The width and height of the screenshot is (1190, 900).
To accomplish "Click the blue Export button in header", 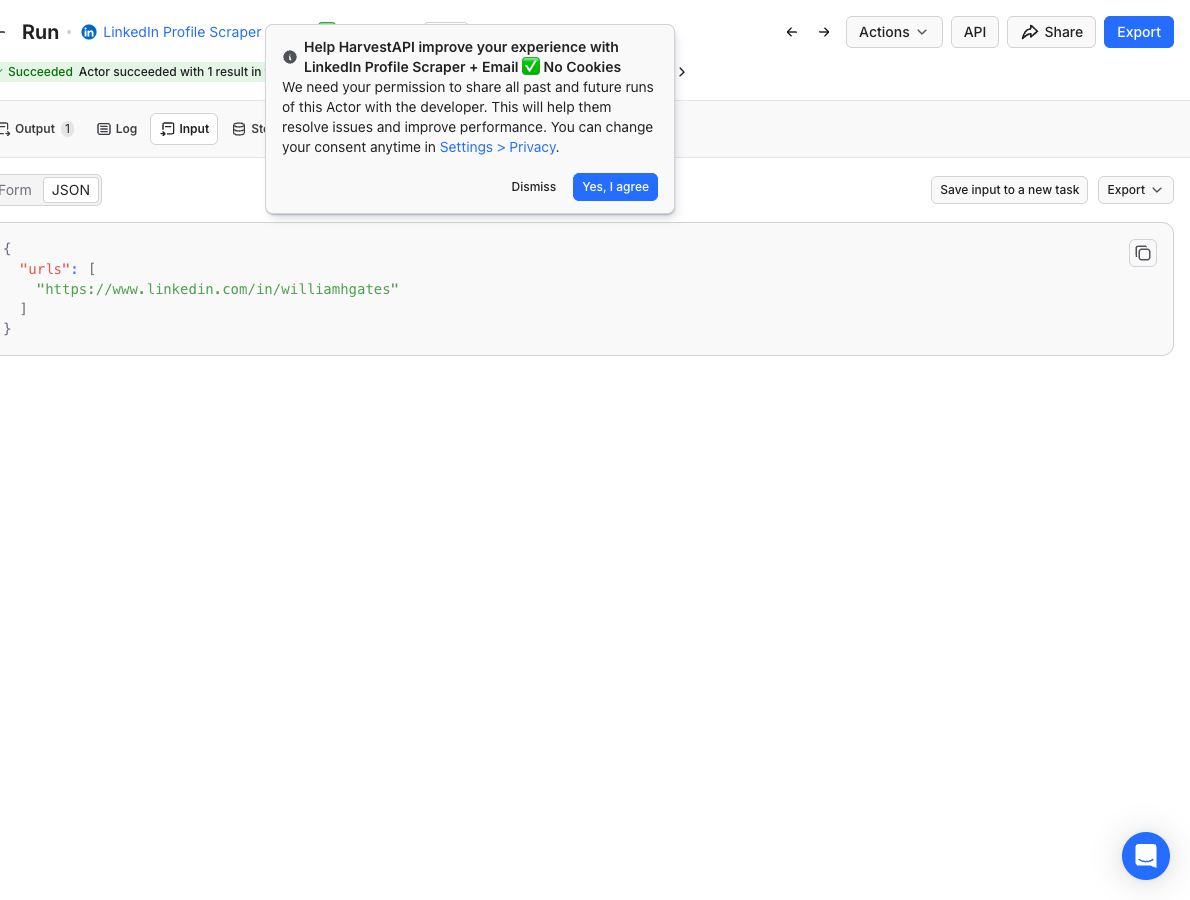I will click(x=1138, y=32).
